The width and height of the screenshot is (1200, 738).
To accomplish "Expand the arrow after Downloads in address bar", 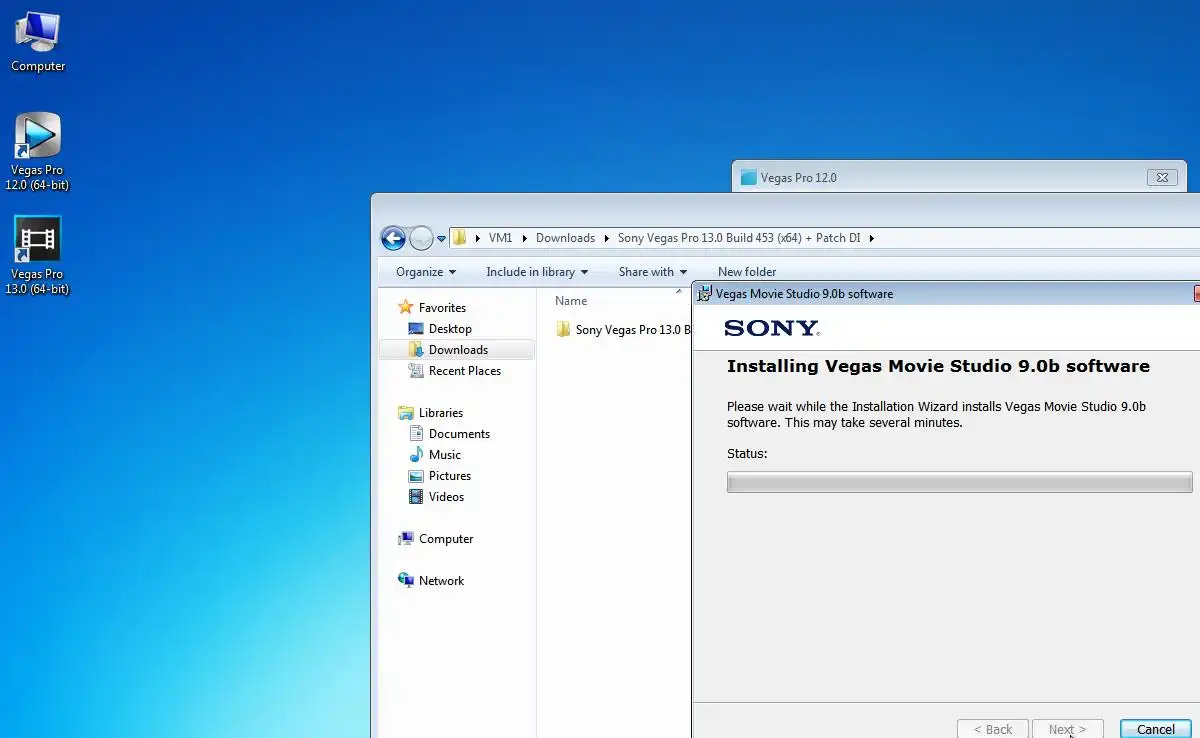I will click(x=606, y=238).
